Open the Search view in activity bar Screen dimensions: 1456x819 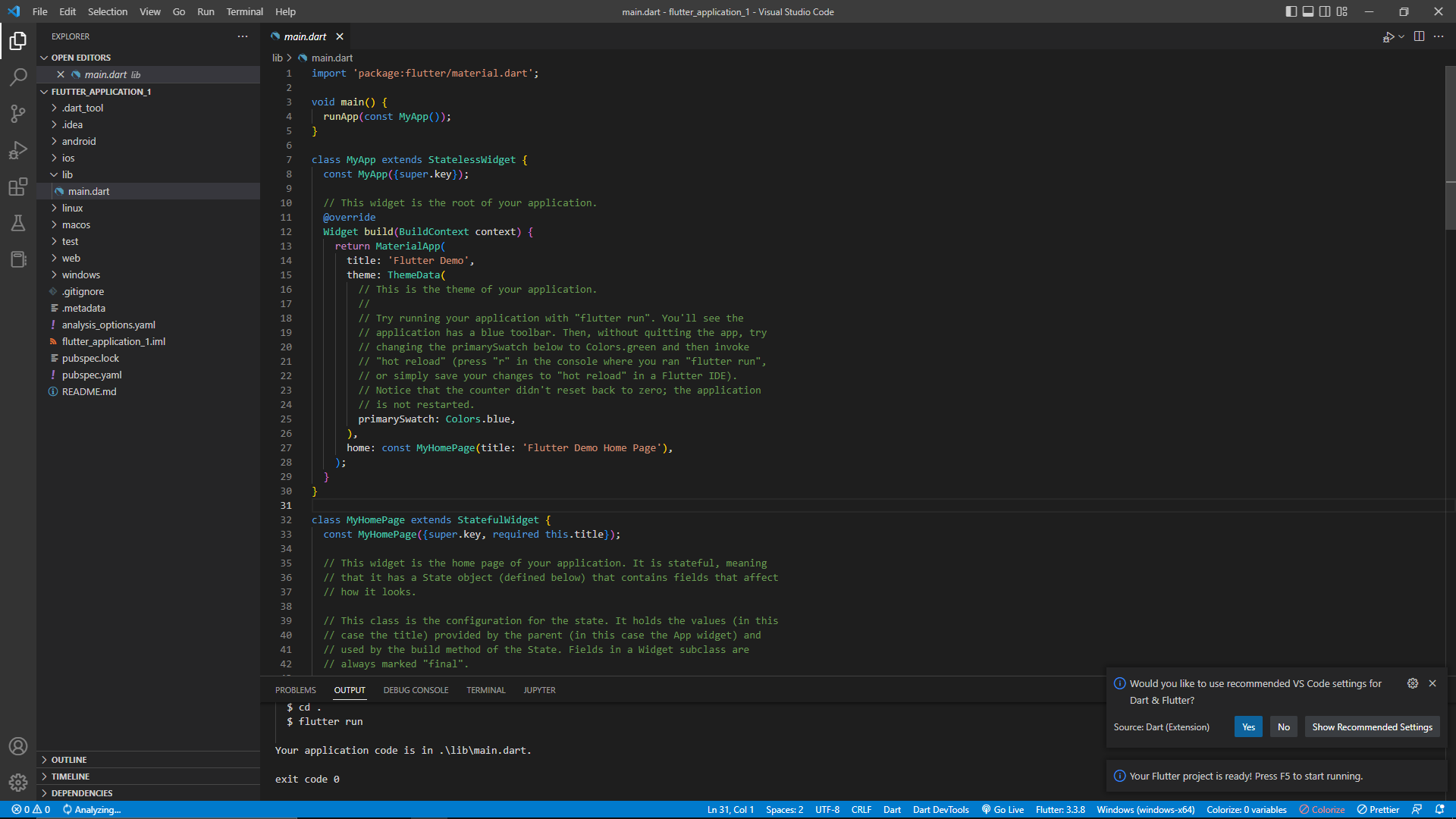tap(18, 77)
